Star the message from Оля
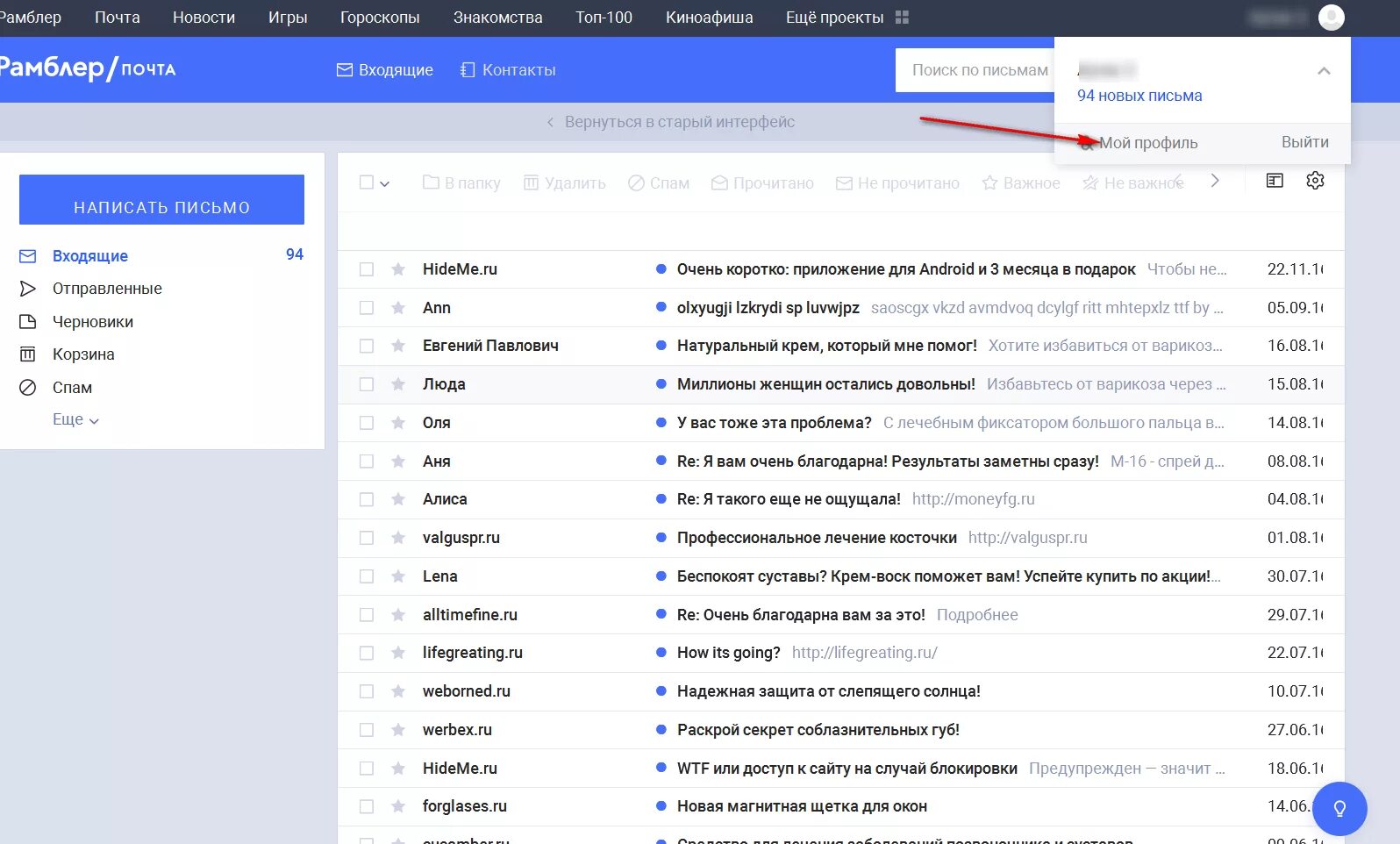The width and height of the screenshot is (1400, 844). click(x=398, y=423)
